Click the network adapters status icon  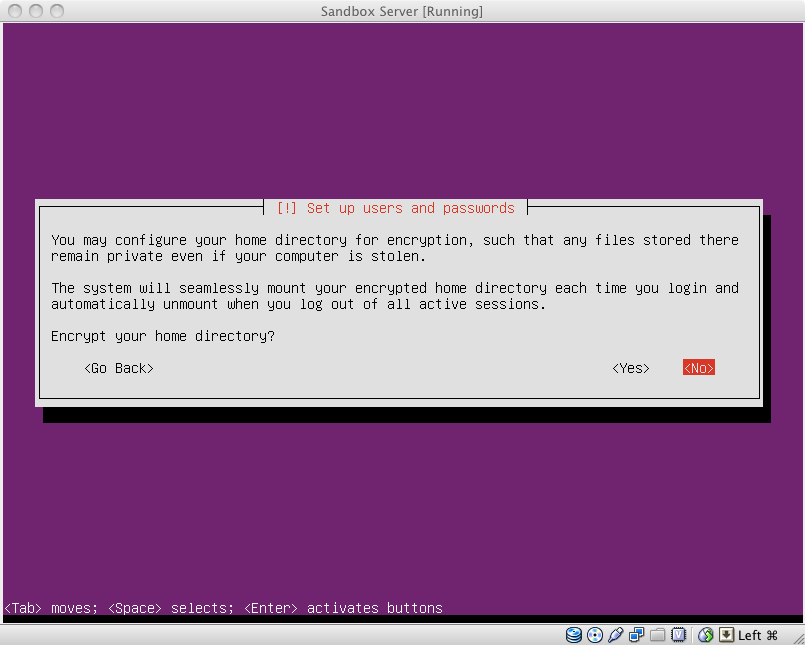click(x=637, y=635)
